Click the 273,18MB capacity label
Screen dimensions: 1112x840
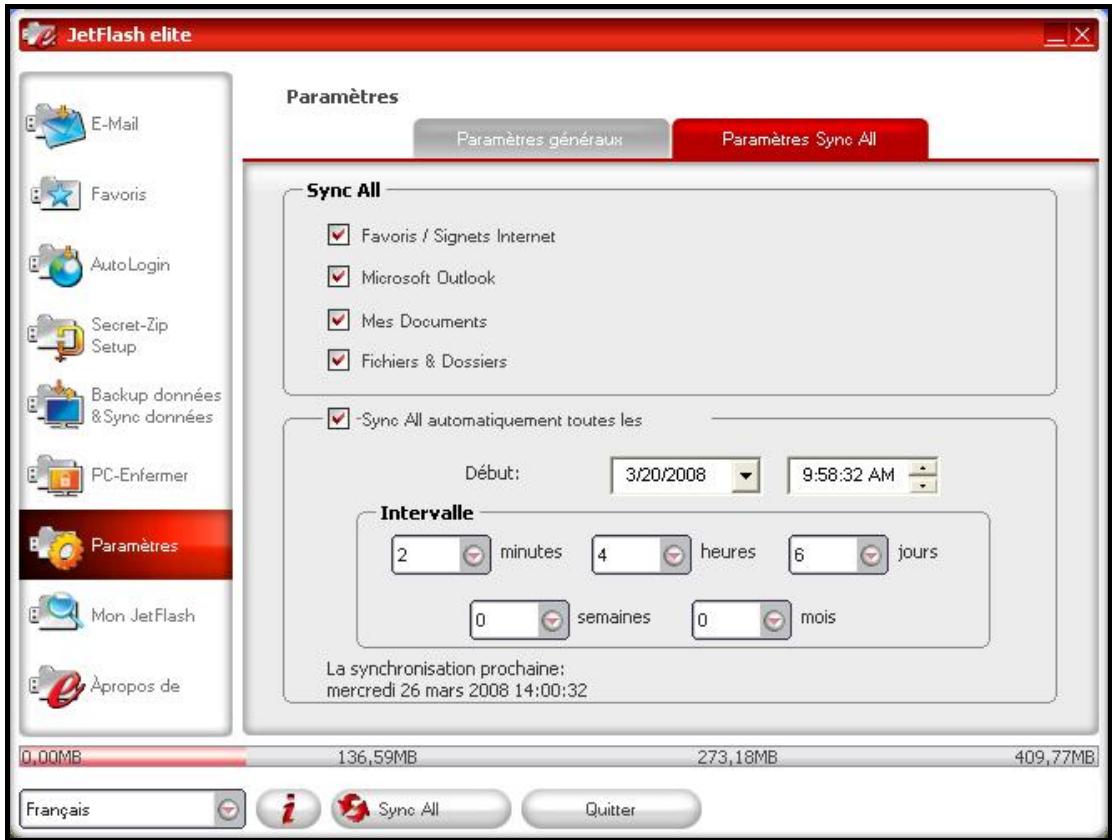click(x=737, y=758)
